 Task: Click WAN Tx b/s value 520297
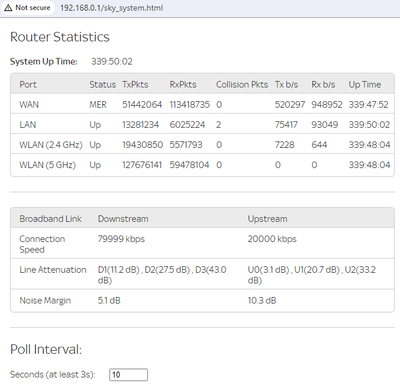290,105
